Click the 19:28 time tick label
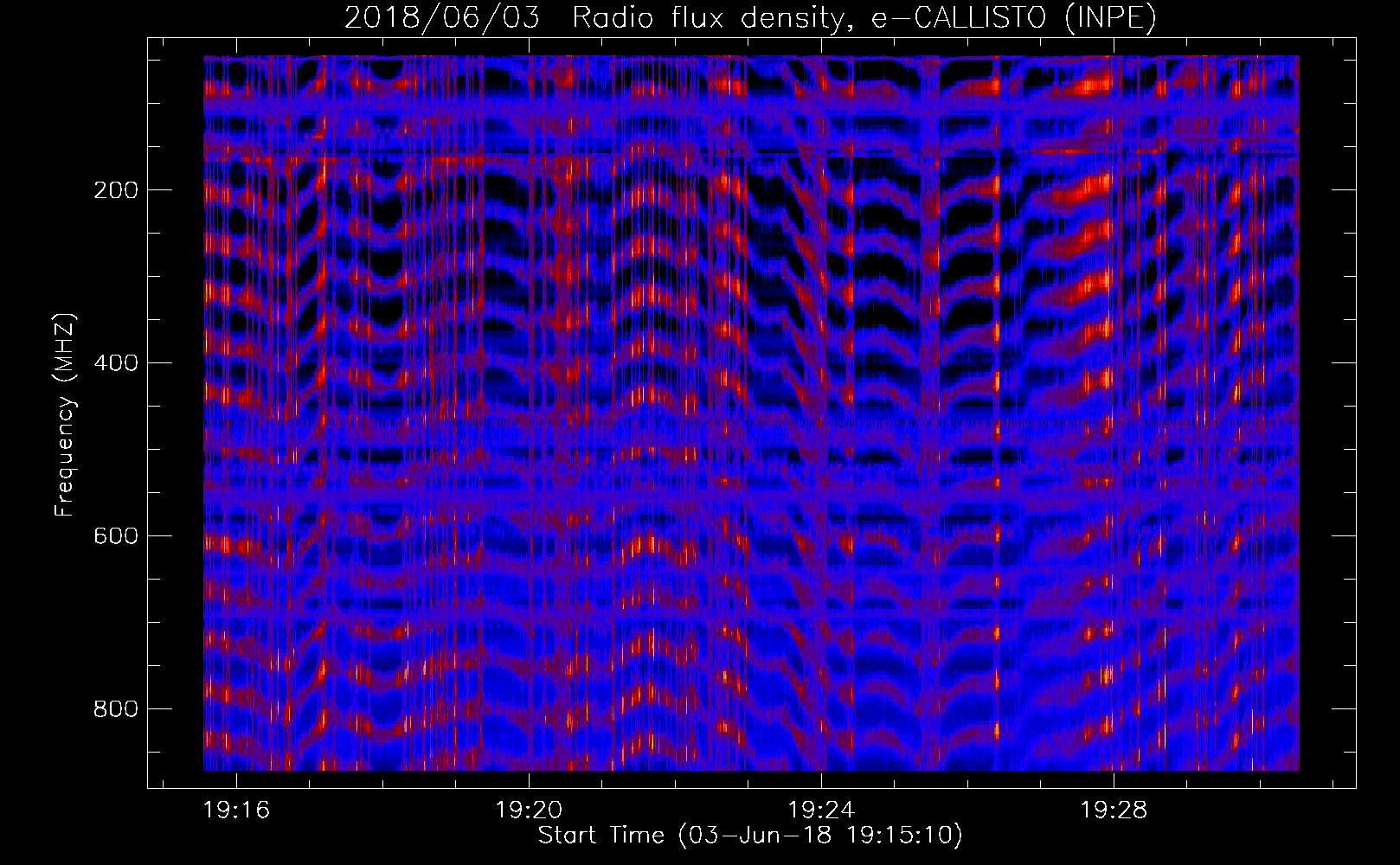This screenshot has height=865, width=1400. click(x=1114, y=811)
